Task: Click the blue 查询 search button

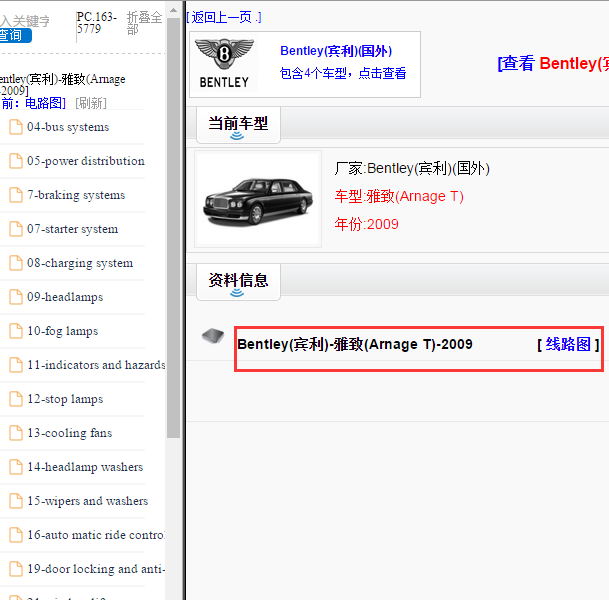Action: point(15,35)
